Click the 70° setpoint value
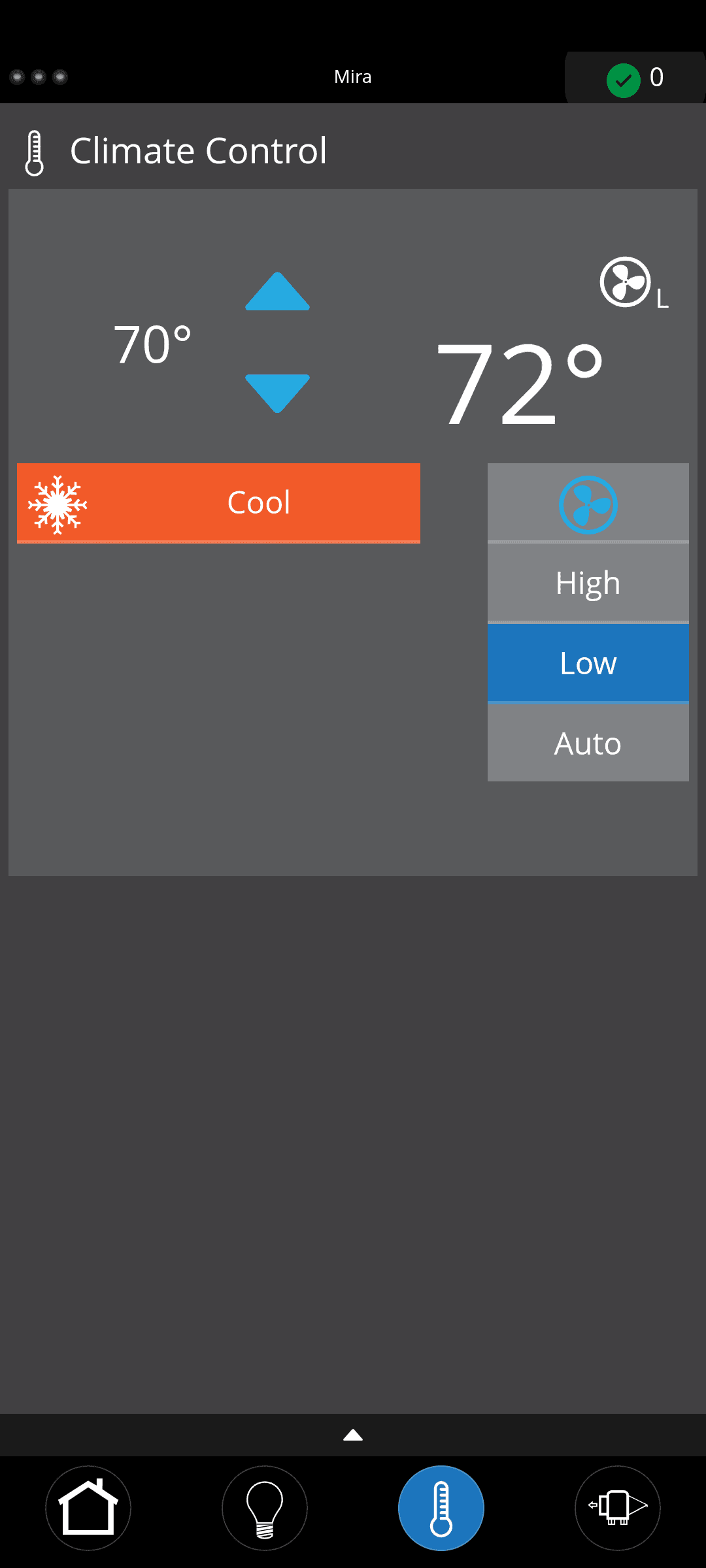 pyautogui.click(x=152, y=345)
